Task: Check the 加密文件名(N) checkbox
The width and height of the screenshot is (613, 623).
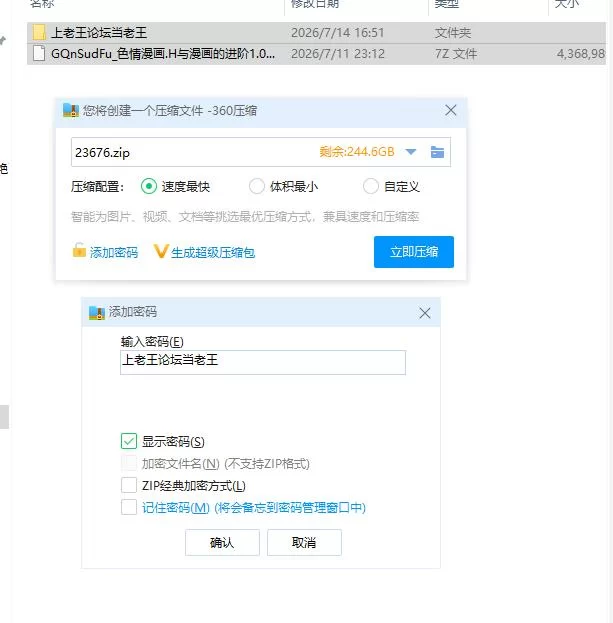Action: tap(129, 463)
